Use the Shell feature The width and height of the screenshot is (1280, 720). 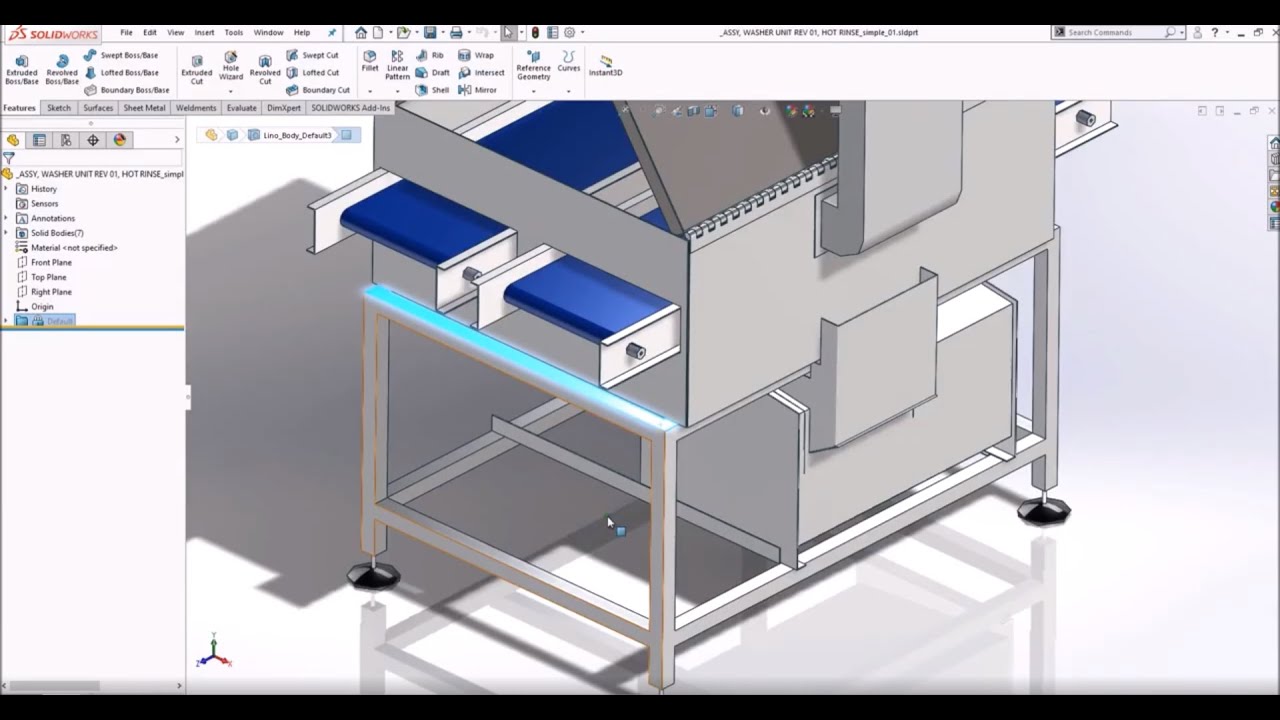(x=432, y=90)
